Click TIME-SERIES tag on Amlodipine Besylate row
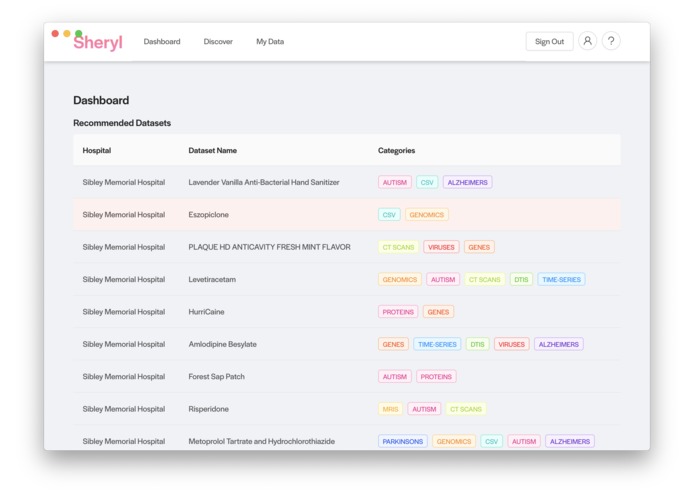Viewport: 695px width, 494px height. click(437, 344)
